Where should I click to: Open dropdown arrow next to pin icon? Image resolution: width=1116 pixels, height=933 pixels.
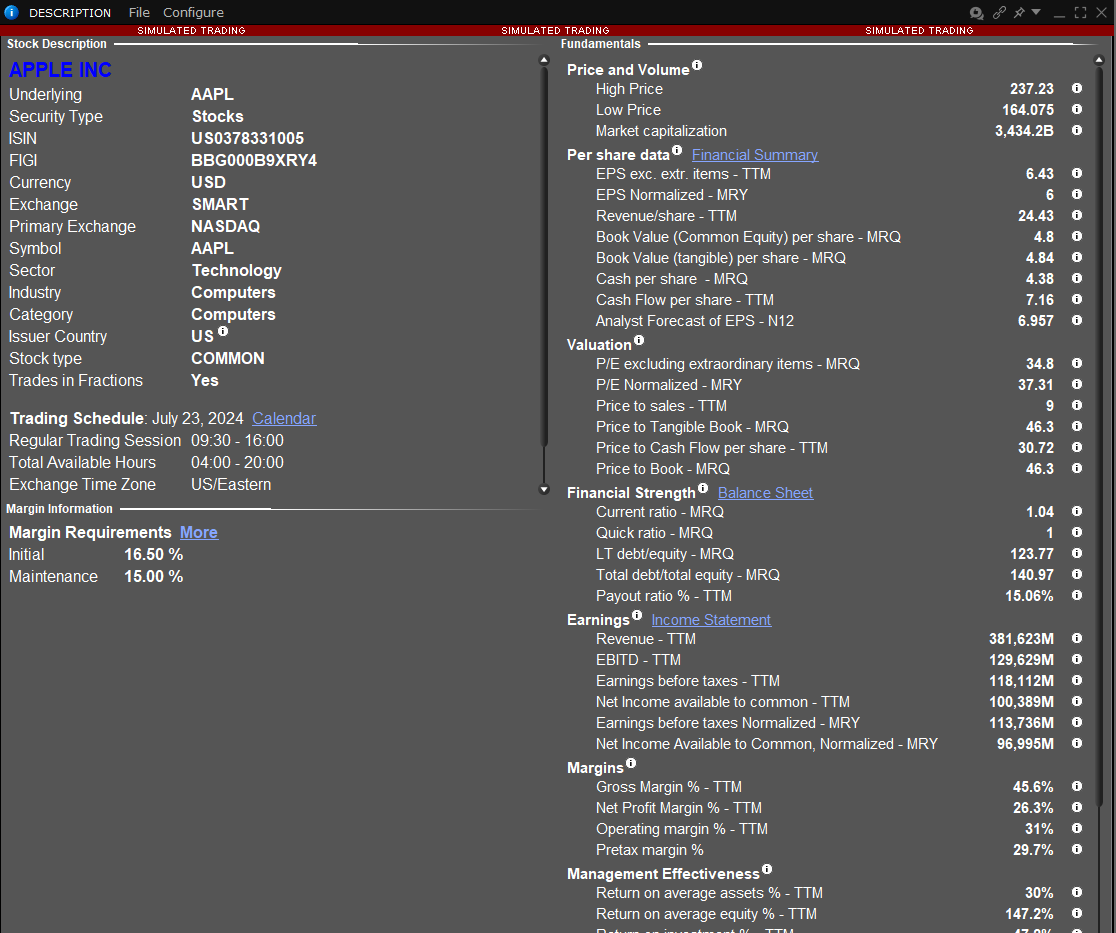pos(1036,13)
